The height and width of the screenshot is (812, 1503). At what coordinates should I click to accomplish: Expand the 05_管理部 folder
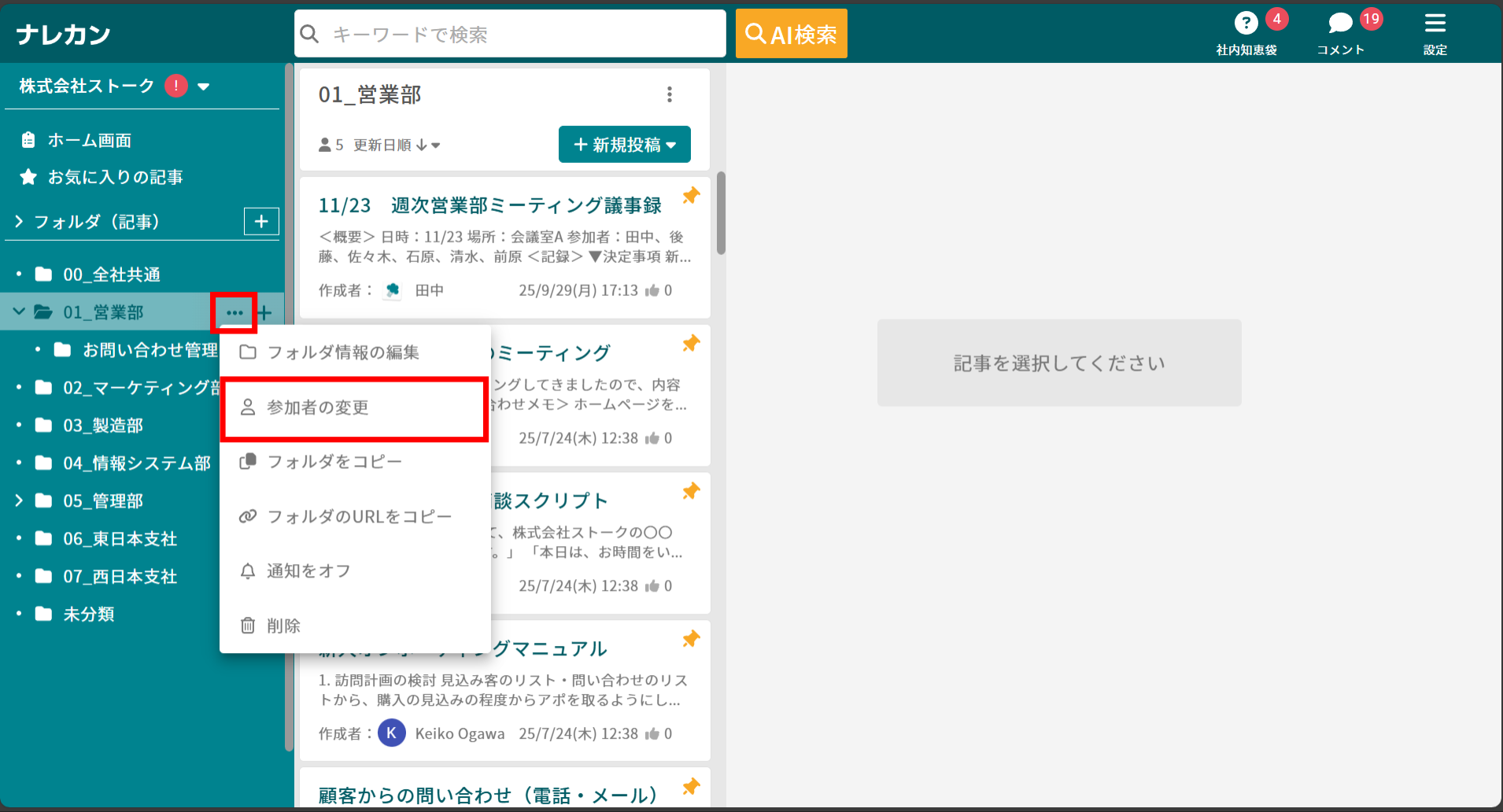[18, 500]
